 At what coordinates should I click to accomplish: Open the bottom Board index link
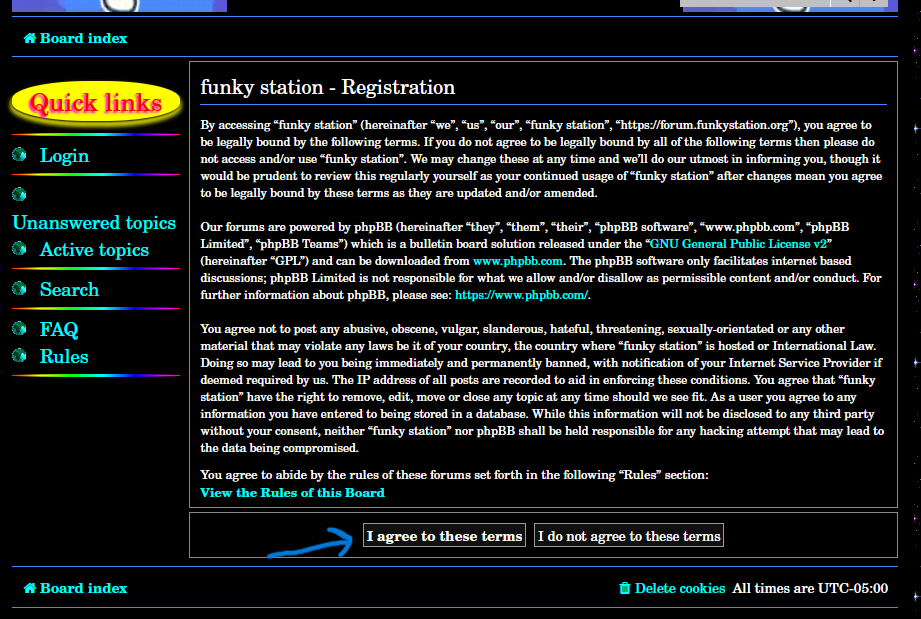pyautogui.click(x=83, y=588)
